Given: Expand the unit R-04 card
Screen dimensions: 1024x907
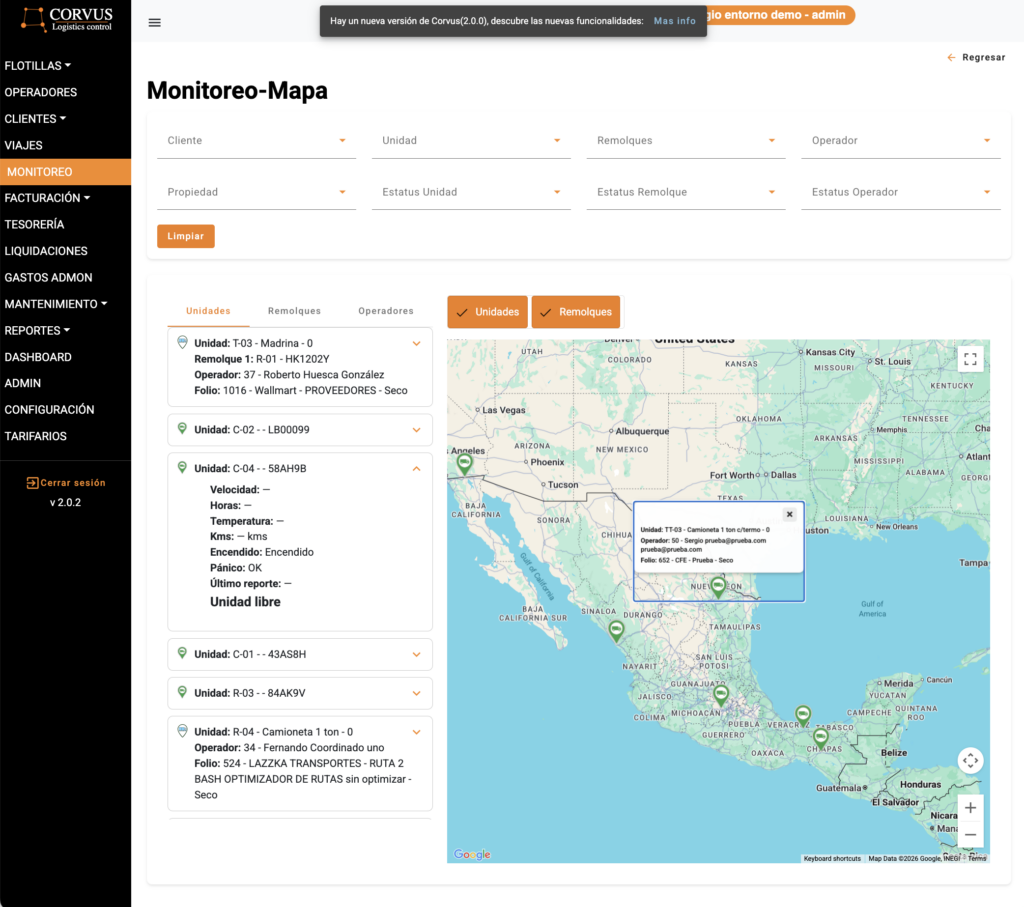Looking at the screenshot, I should click(416, 732).
